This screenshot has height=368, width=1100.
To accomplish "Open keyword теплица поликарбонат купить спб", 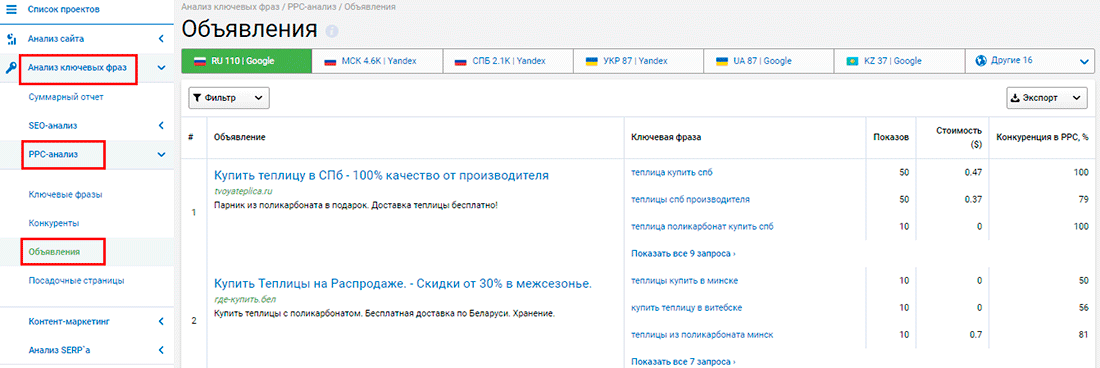I will pos(702,226).
